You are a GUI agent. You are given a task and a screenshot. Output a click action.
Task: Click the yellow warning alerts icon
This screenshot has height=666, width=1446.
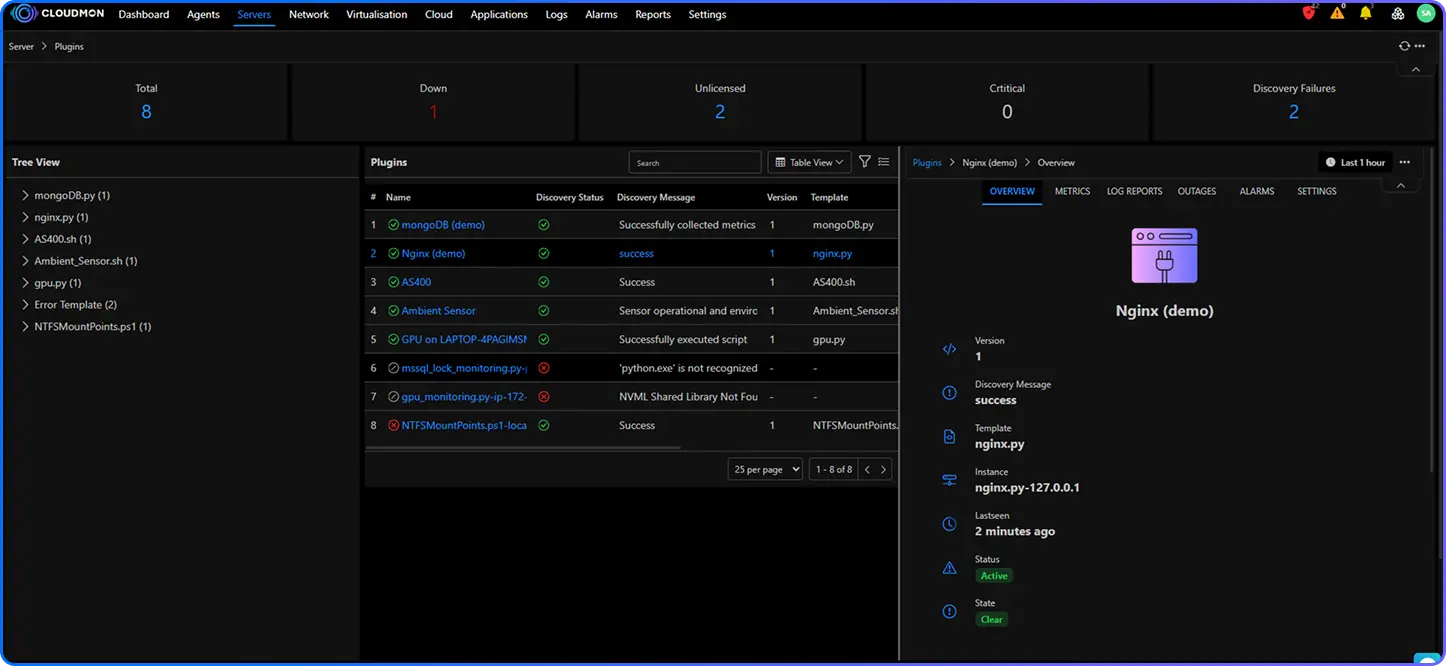(x=1337, y=14)
